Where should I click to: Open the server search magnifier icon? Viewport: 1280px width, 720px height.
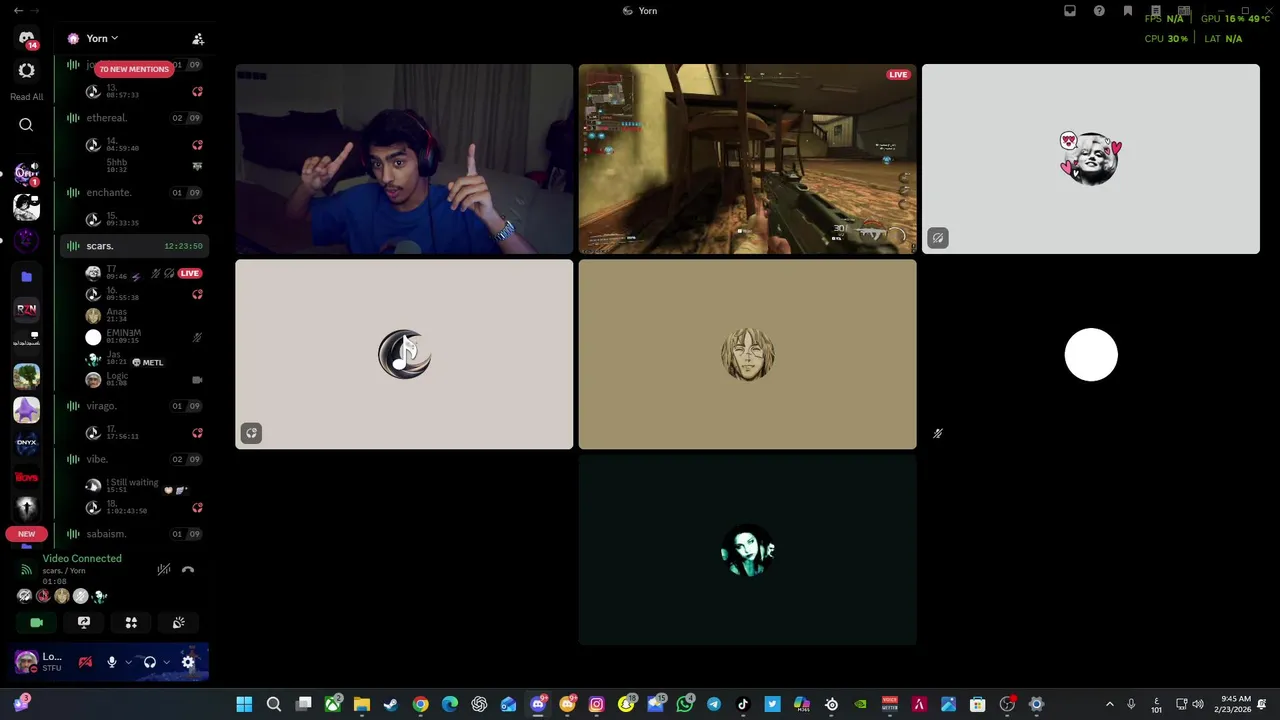(x=26, y=125)
